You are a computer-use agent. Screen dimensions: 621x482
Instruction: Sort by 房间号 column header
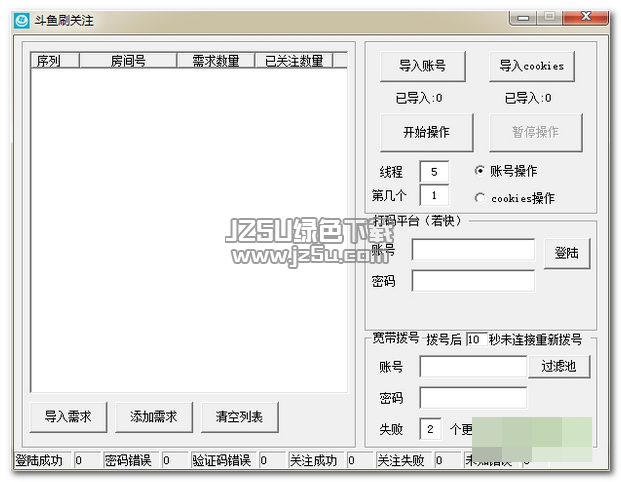pyautogui.click(x=128, y=61)
